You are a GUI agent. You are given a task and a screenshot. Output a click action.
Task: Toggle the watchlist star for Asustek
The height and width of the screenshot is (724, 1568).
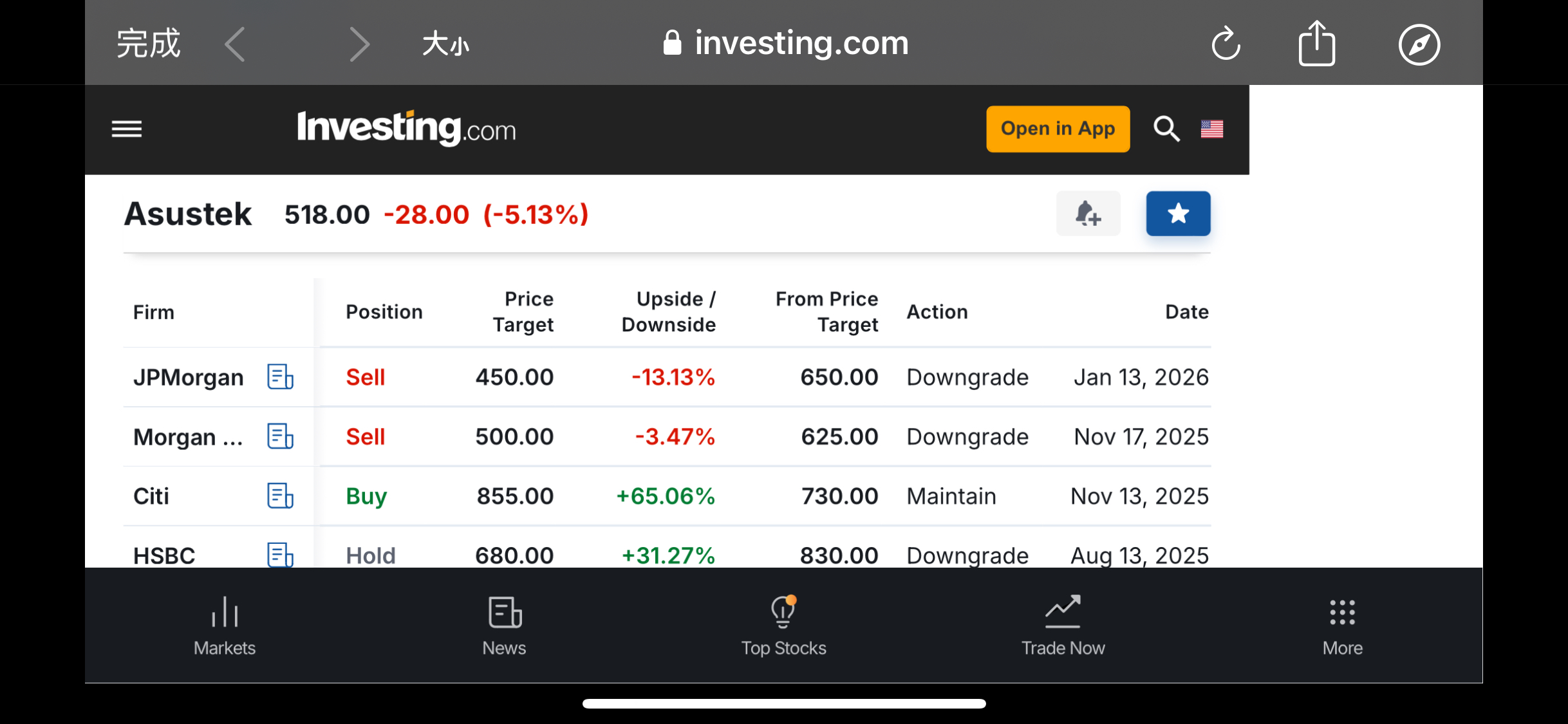coord(1178,214)
